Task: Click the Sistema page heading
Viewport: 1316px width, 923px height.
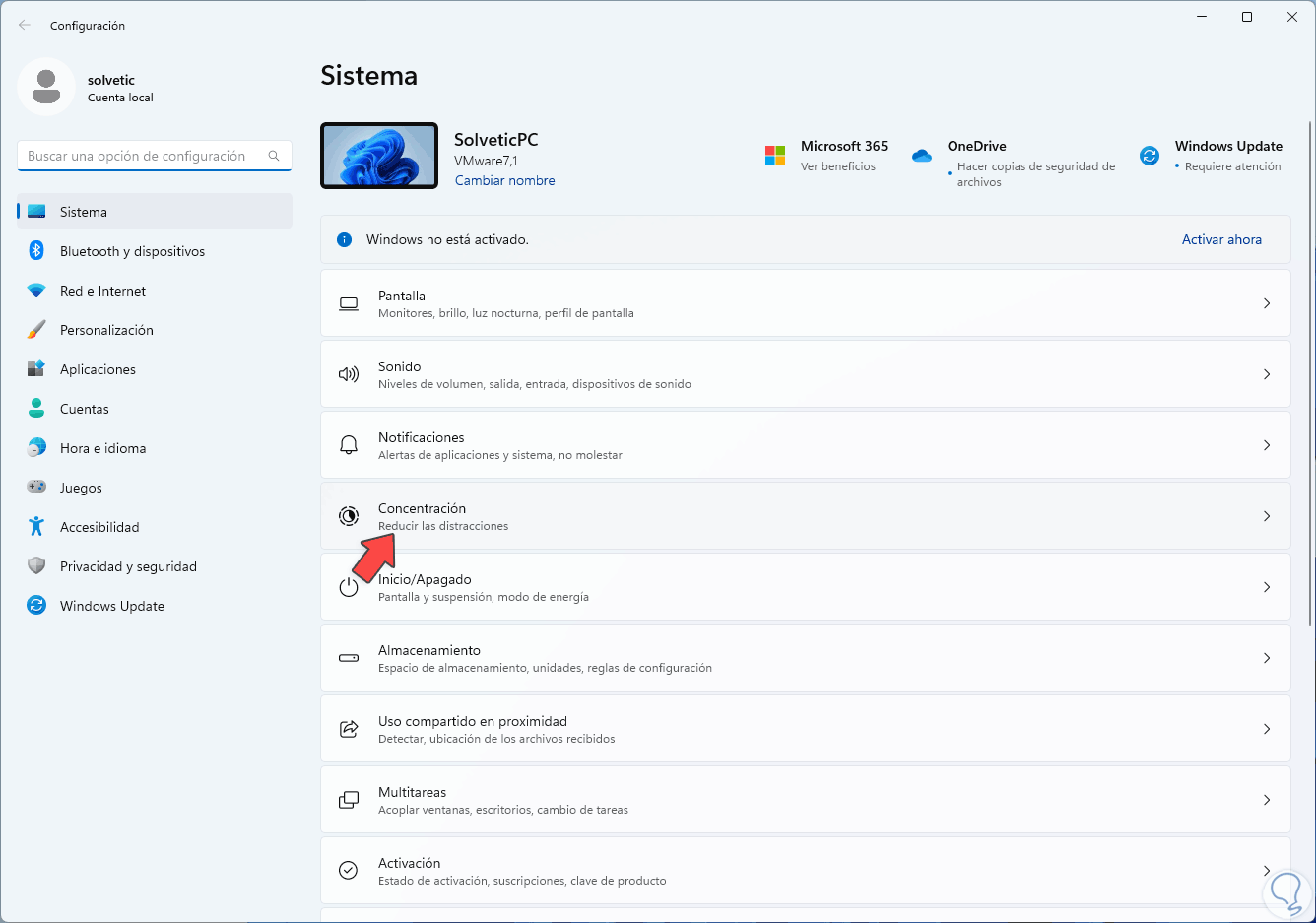Action: (x=368, y=76)
